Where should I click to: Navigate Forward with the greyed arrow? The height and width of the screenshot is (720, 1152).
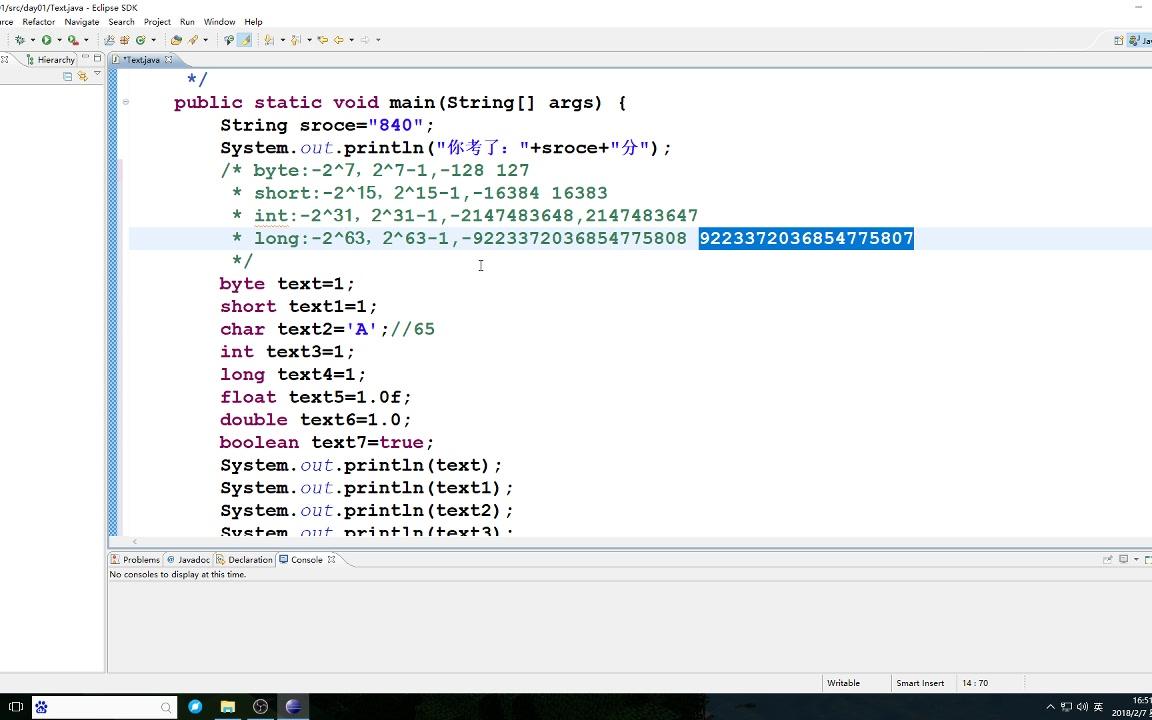tap(365, 40)
